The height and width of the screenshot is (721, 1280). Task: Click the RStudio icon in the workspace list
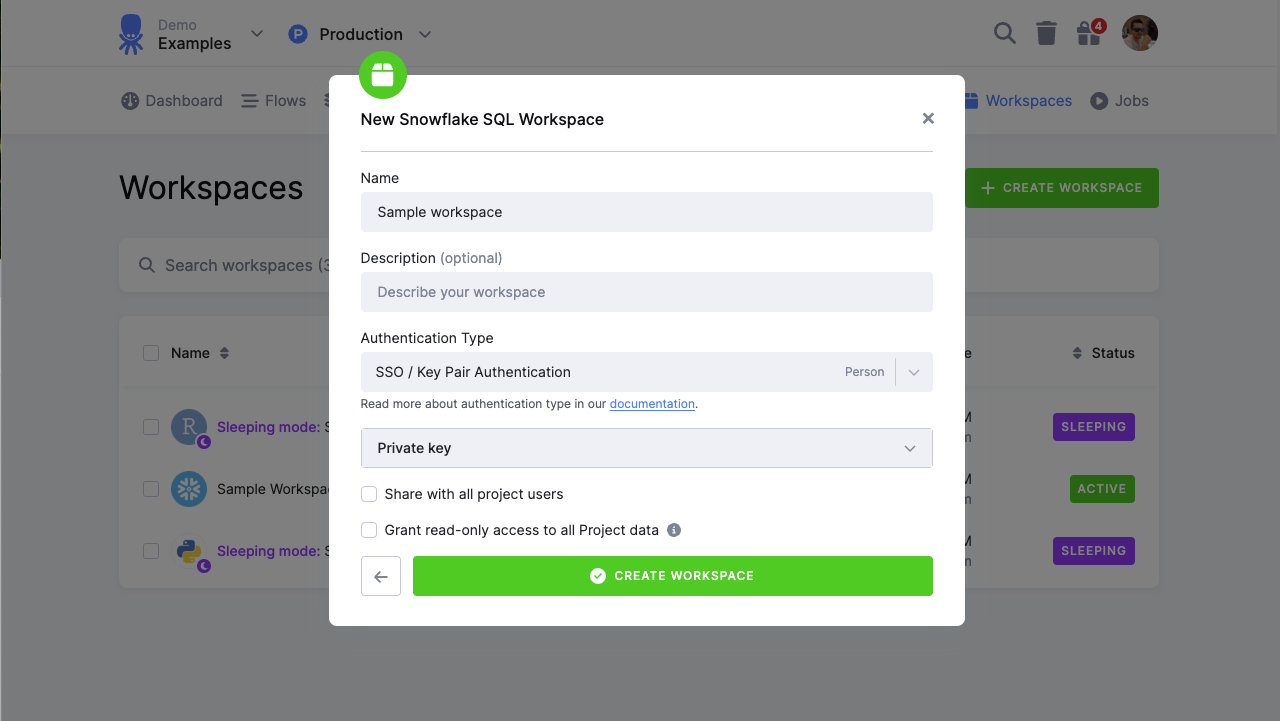point(188,426)
